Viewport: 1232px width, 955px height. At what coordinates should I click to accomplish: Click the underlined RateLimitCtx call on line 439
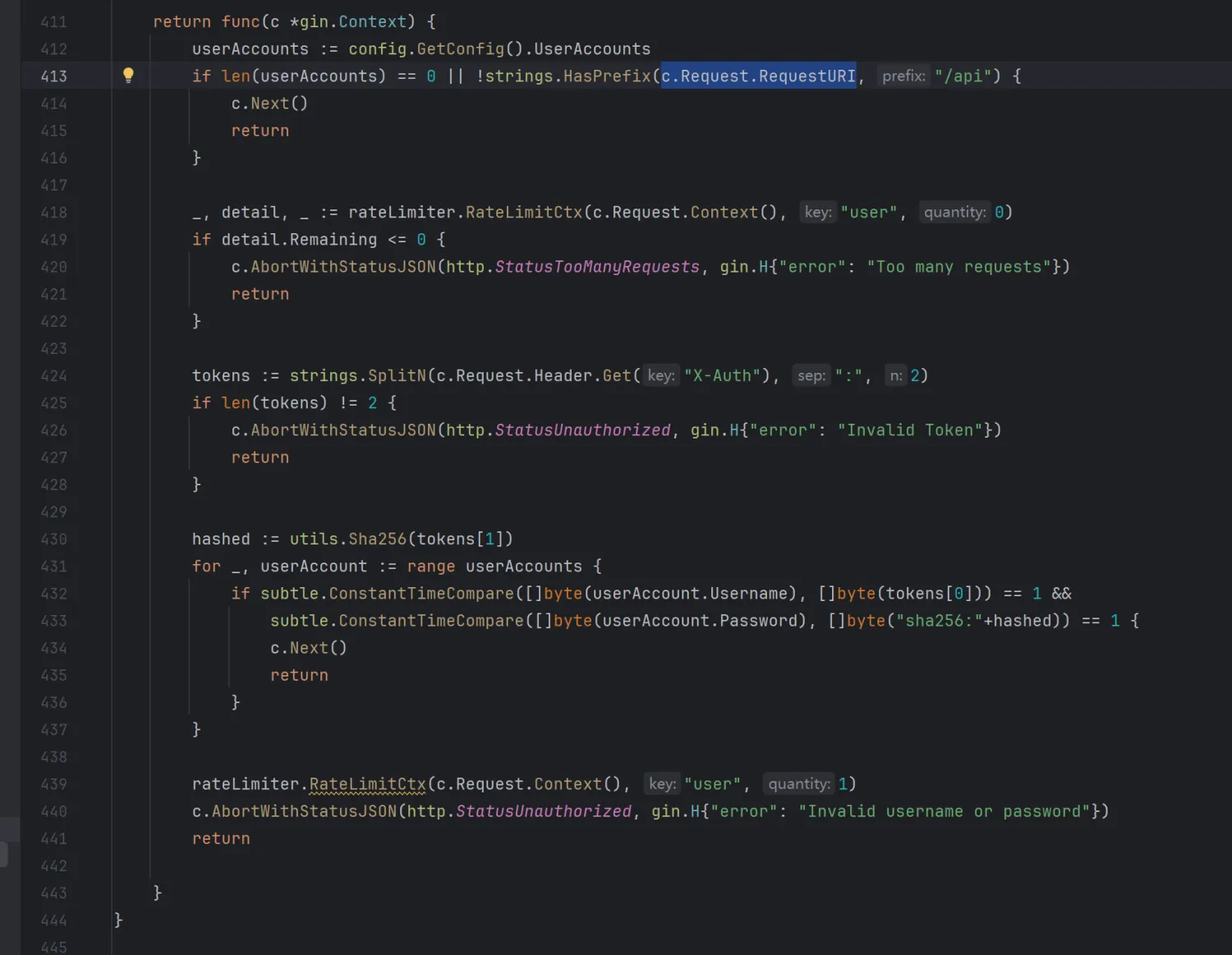368,784
